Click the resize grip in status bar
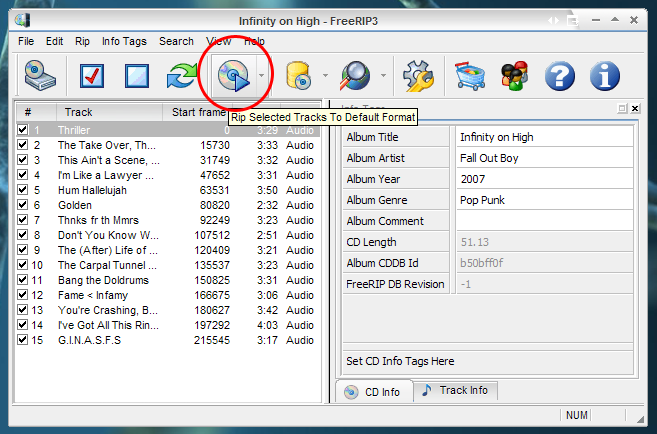Viewport: 657px width, 434px height. pyautogui.click(x=639, y=418)
